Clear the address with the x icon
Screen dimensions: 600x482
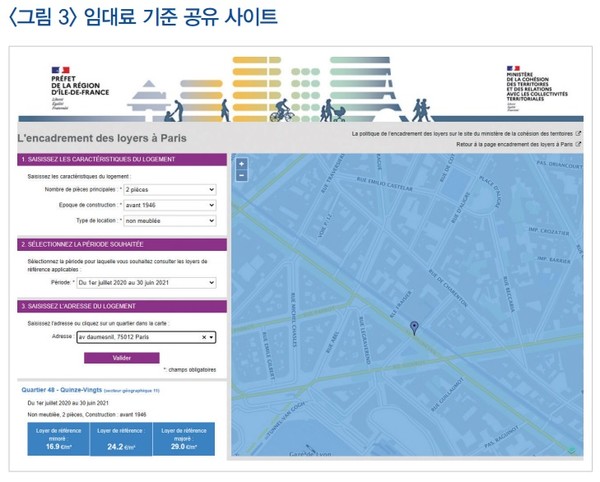(x=203, y=338)
